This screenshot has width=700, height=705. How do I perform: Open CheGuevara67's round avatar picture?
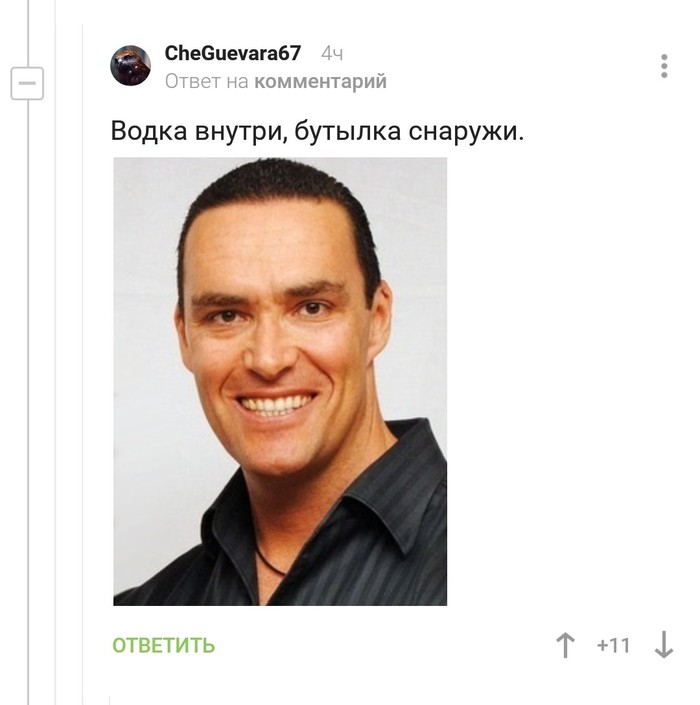pos(130,66)
